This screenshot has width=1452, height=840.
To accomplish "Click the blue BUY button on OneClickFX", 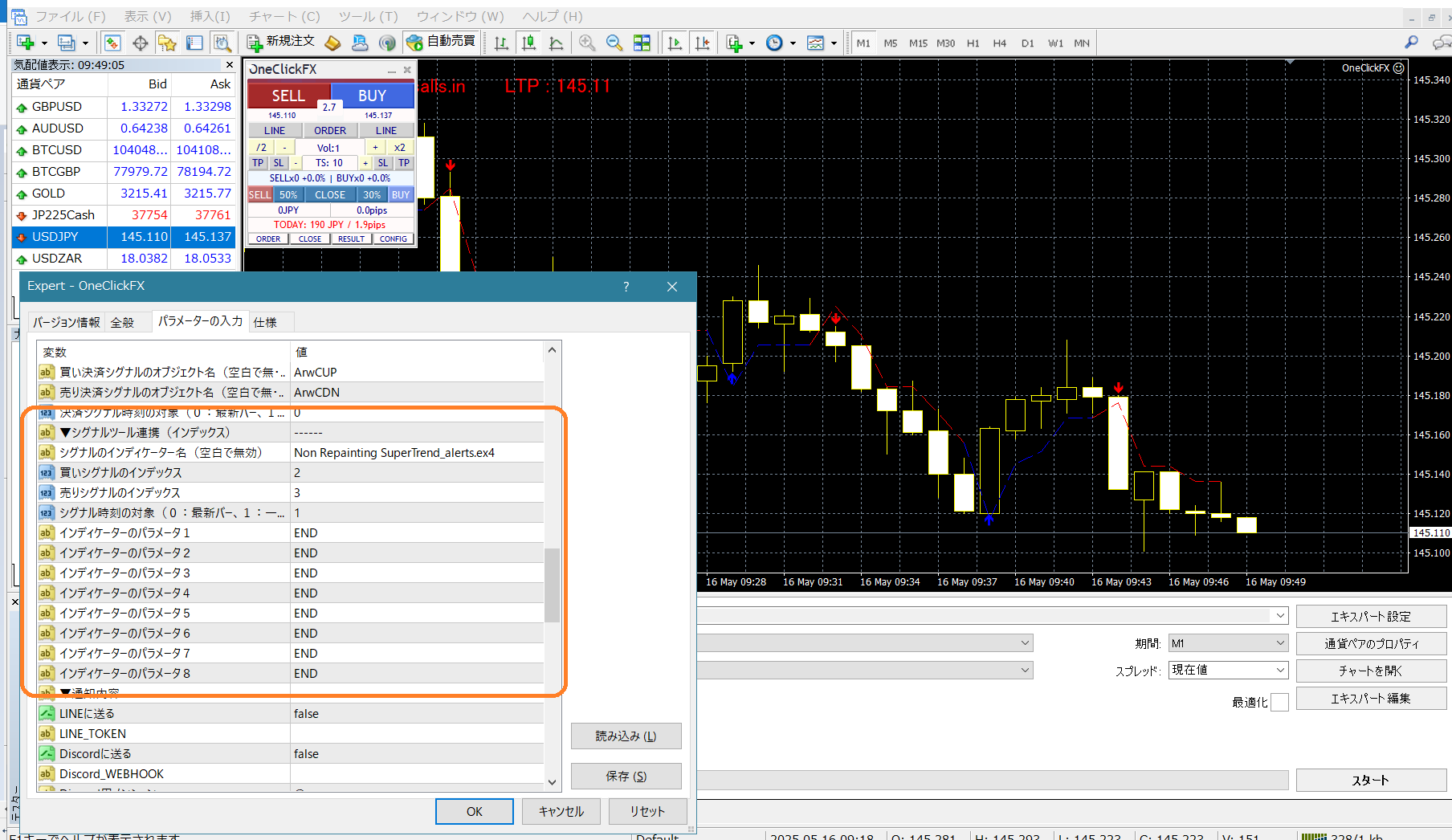I will click(x=373, y=96).
